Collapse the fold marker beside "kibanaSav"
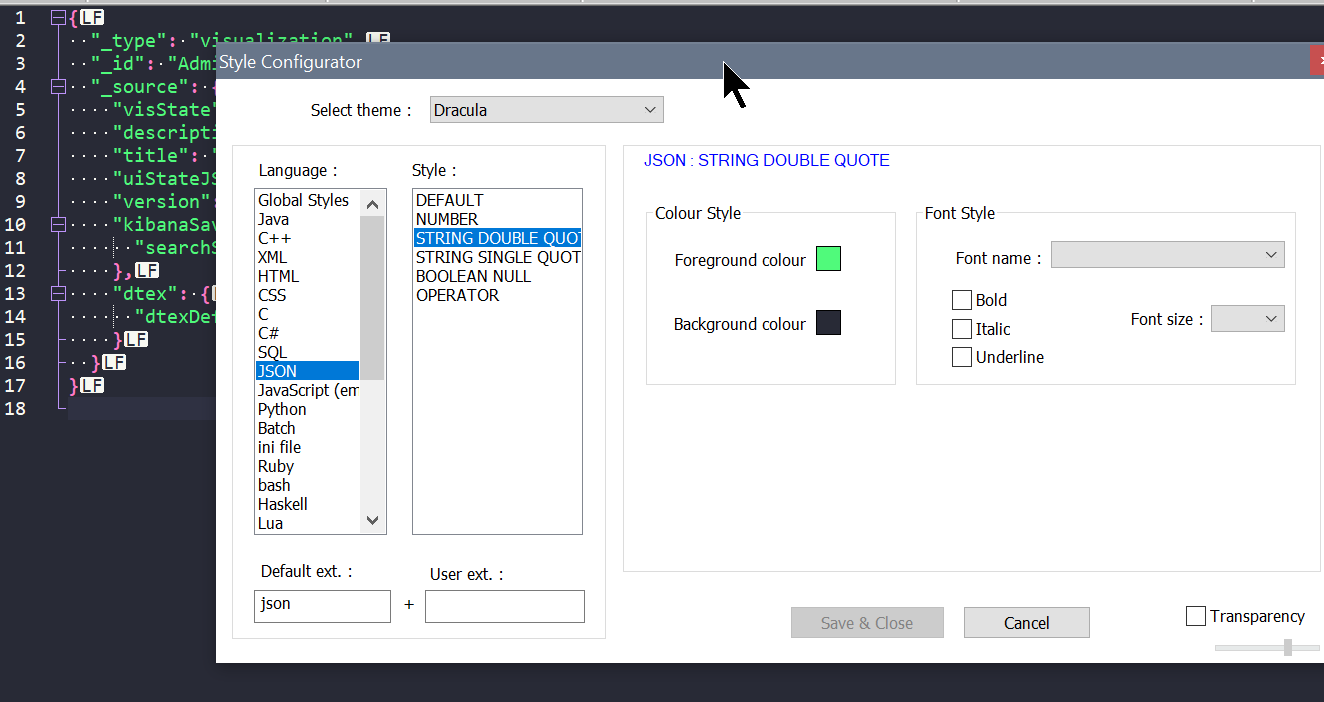This screenshot has width=1324, height=702. 58,224
